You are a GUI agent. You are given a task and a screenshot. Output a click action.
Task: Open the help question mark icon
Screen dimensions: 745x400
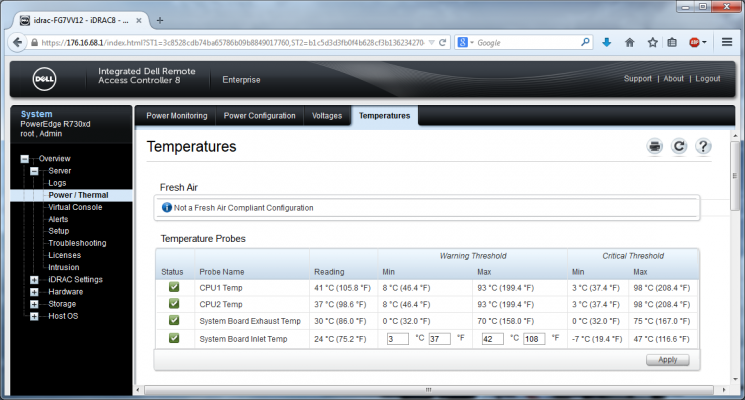pyautogui.click(x=703, y=146)
